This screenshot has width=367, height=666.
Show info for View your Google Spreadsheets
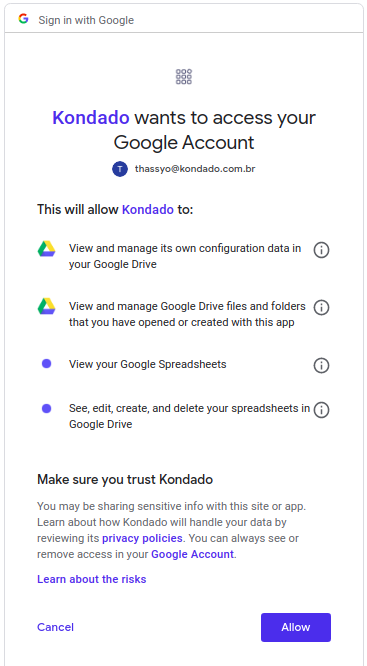pyautogui.click(x=321, y=365)
